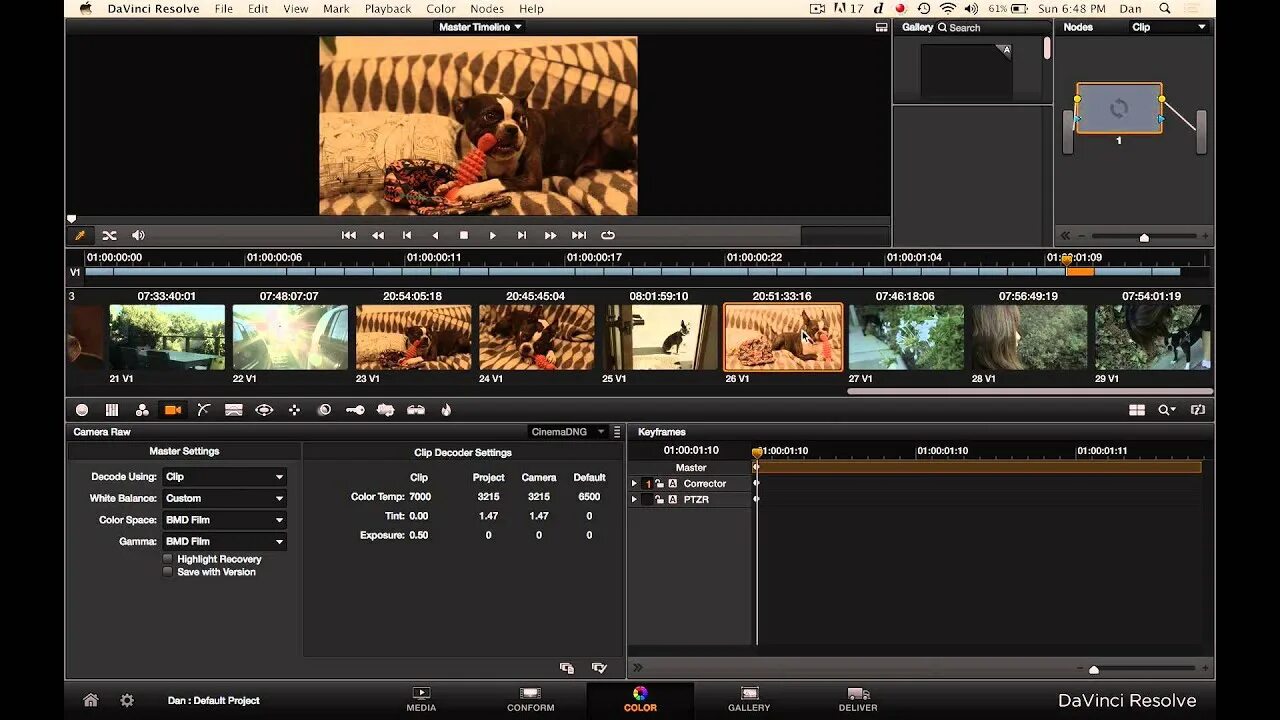The image size is (1280, 720).
Task: Click the help icon at toolbar right end
Action: pyautogui.click(x=1198, y=410)
